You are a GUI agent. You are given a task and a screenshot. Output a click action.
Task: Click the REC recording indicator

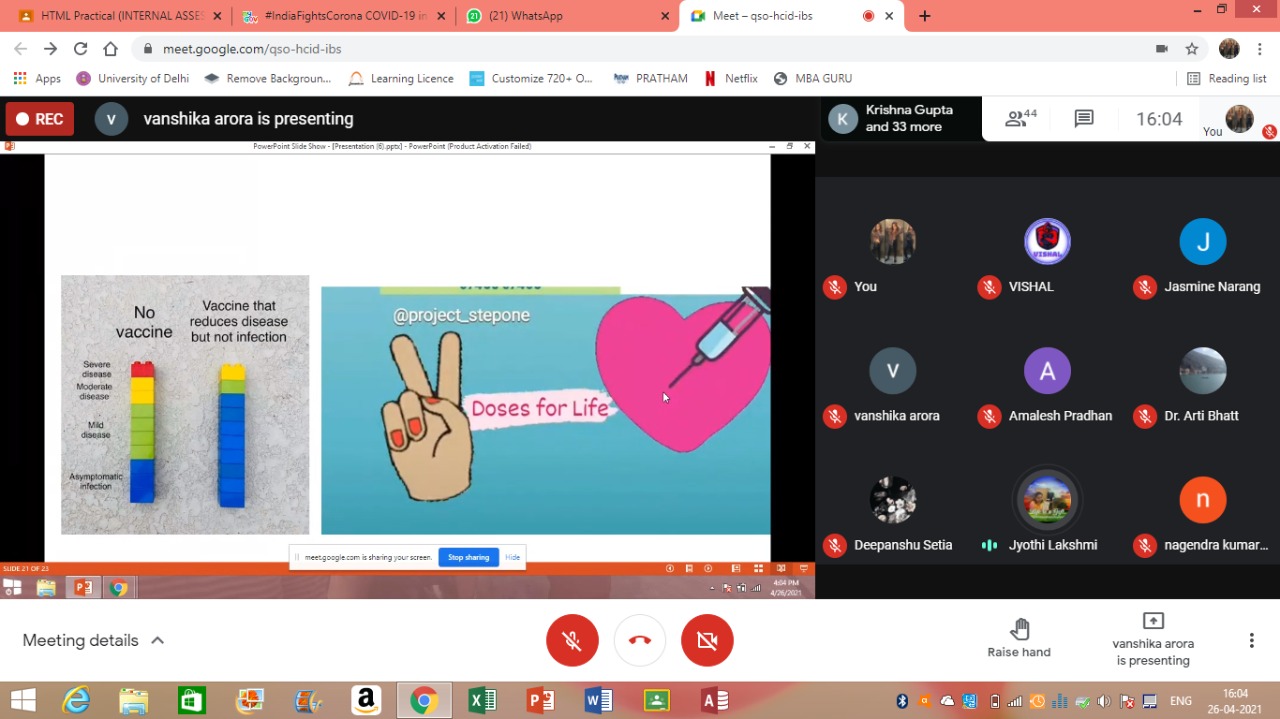(x=38, y=119)
